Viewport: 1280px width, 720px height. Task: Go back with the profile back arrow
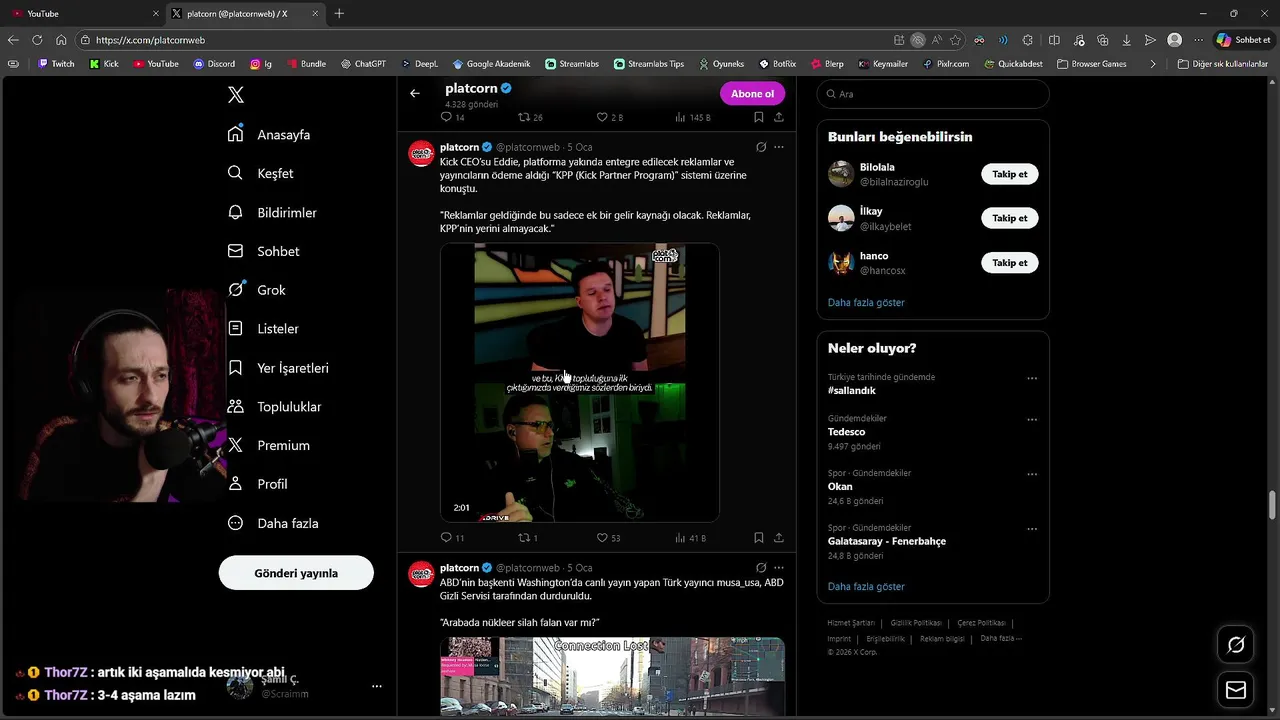tap(415, 93)
